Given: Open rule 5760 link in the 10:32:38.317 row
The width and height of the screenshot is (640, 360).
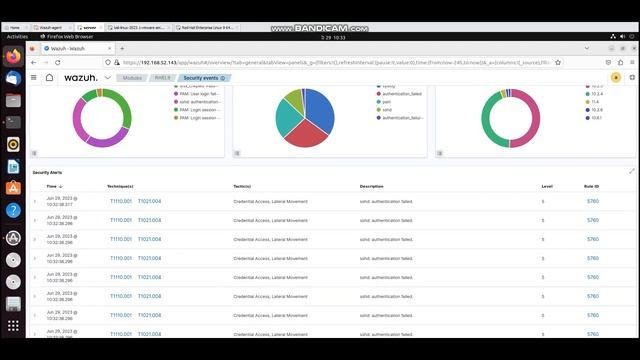Looking at the screenshot, I should pyautogui.click(x=593, y=201).
